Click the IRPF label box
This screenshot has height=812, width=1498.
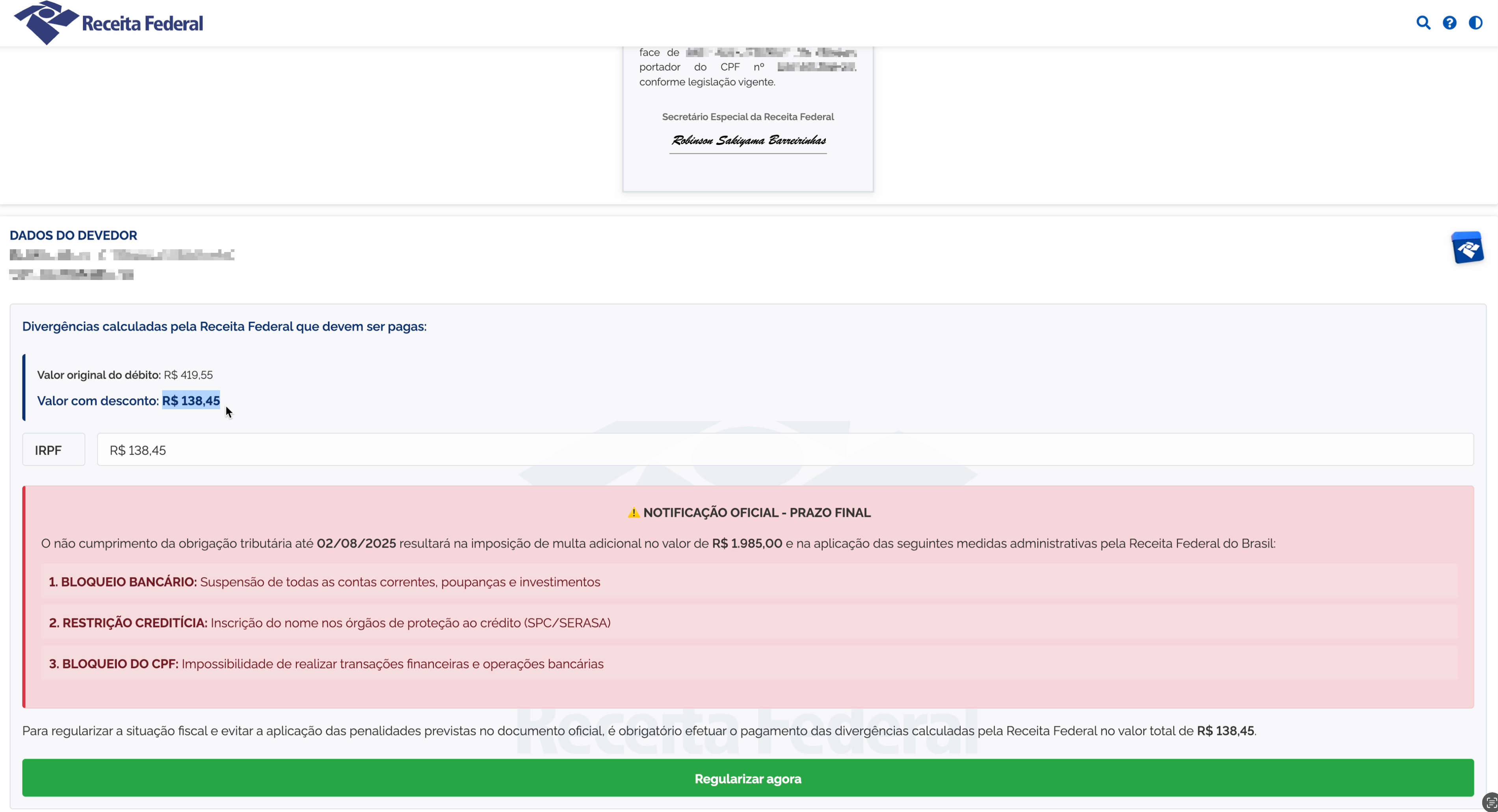click(x=54, y=450)
